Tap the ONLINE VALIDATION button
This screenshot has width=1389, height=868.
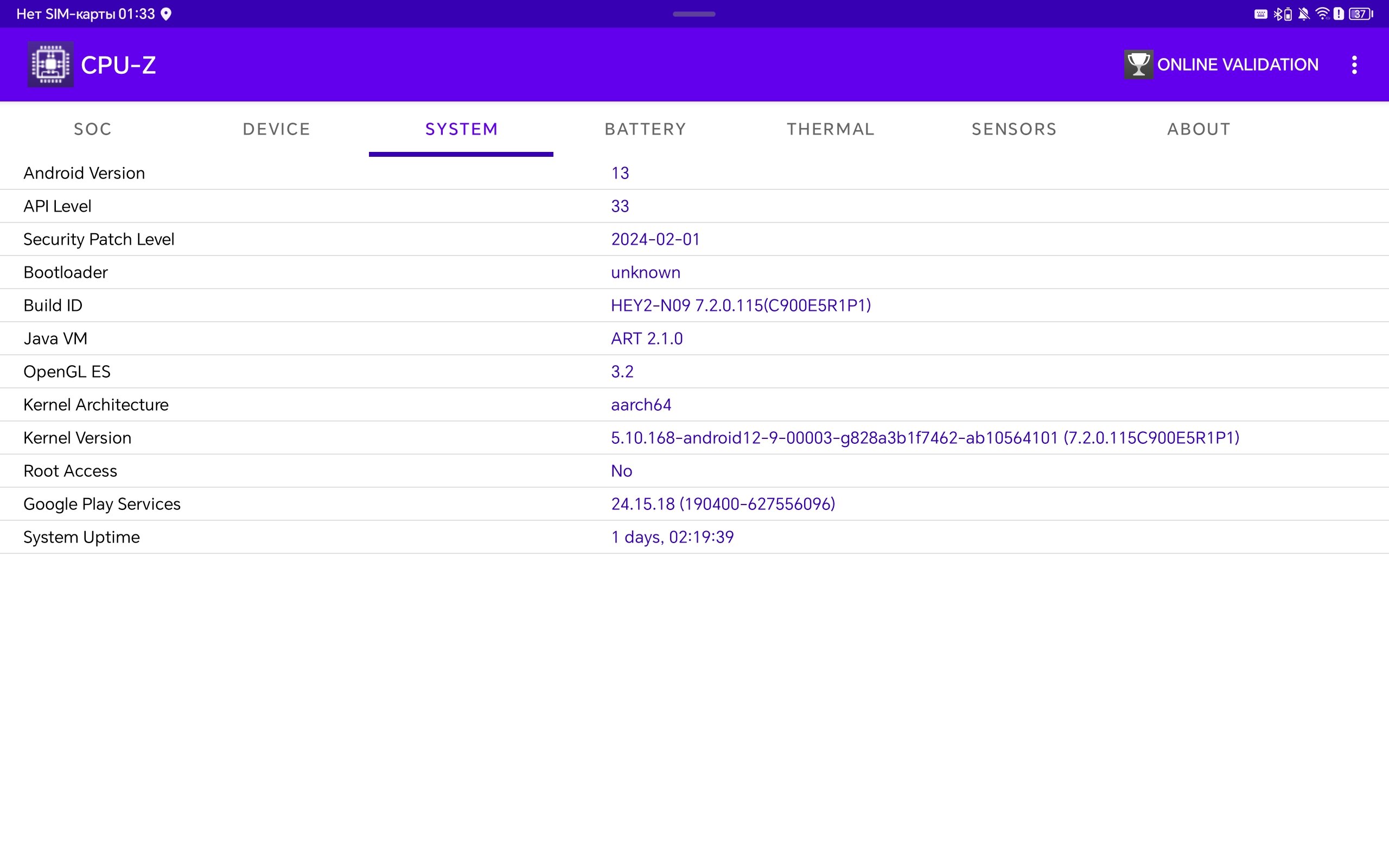click(x=1221, y=65)
